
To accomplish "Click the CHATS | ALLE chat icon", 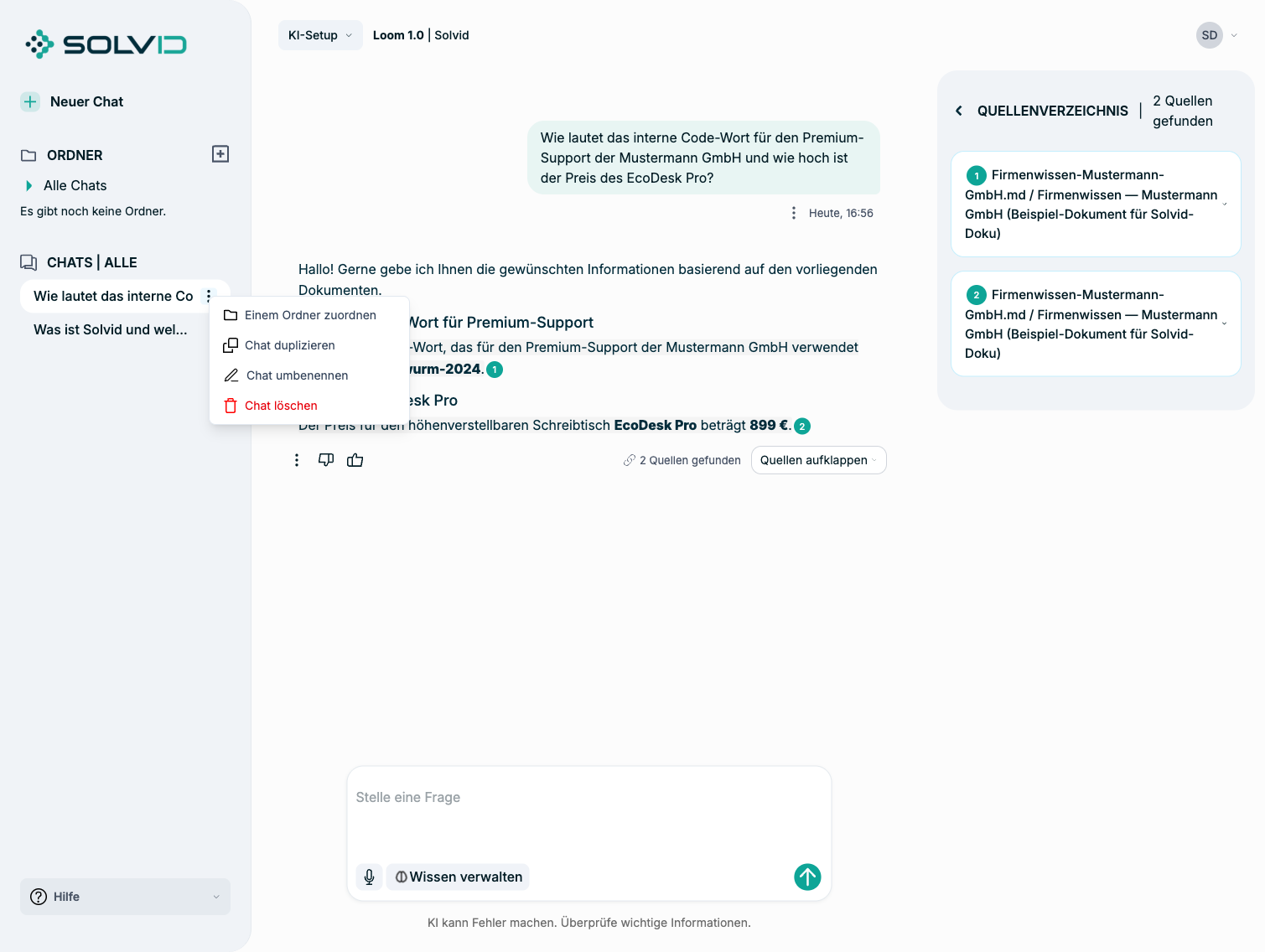I will pyautogui.click(x=29, y=262).
